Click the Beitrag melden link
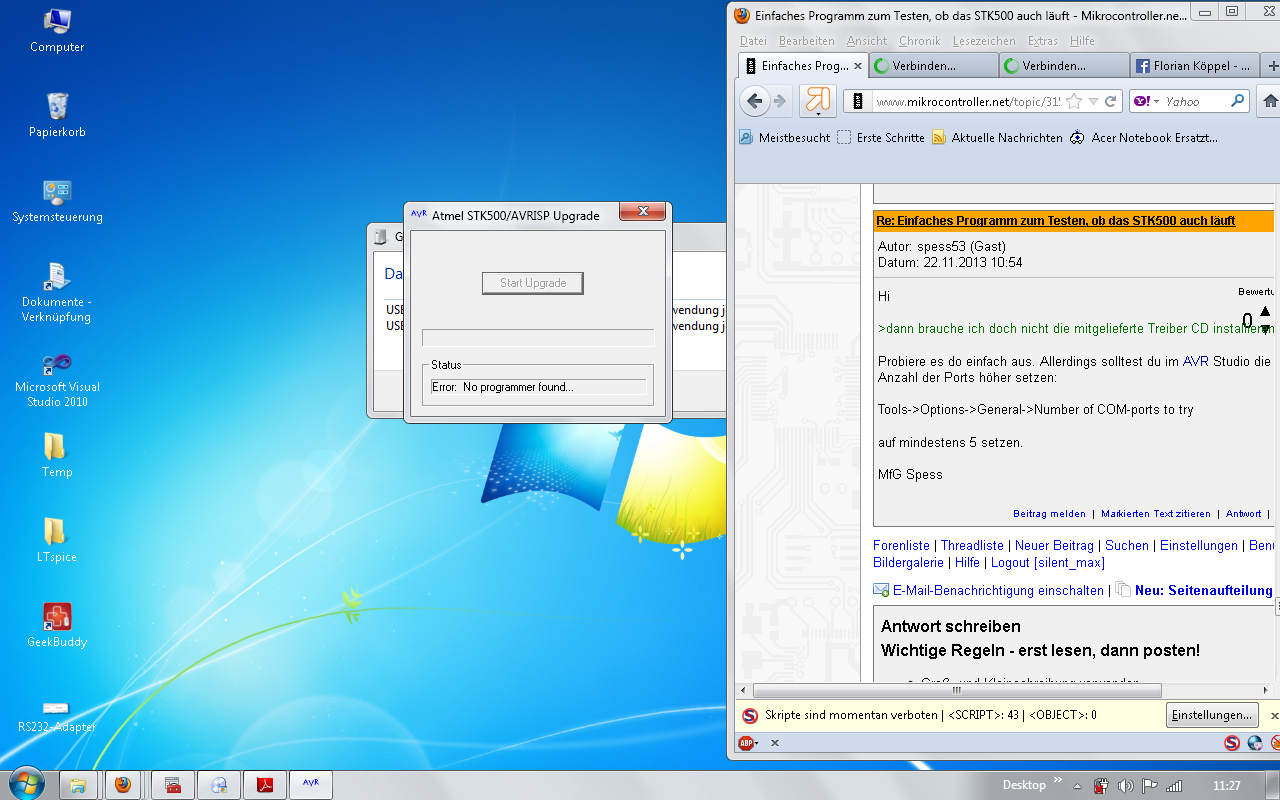Image resolution: width=1280 pixels, height=800 pixels. pos(1049,514)
